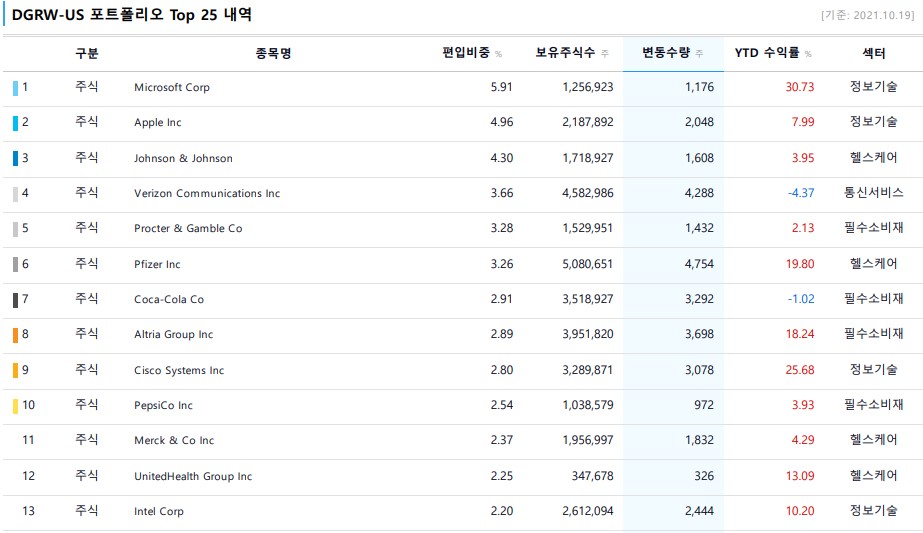Click the orange swatch beside Altria rank 8
Screen dimensions: 923x533
[15, 335]
